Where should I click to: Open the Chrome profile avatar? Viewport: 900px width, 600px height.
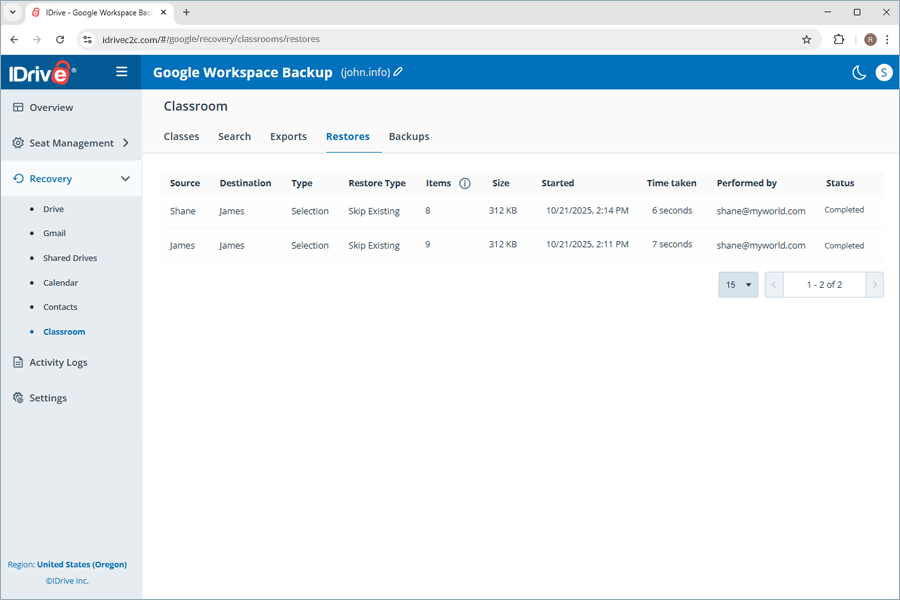870,39
